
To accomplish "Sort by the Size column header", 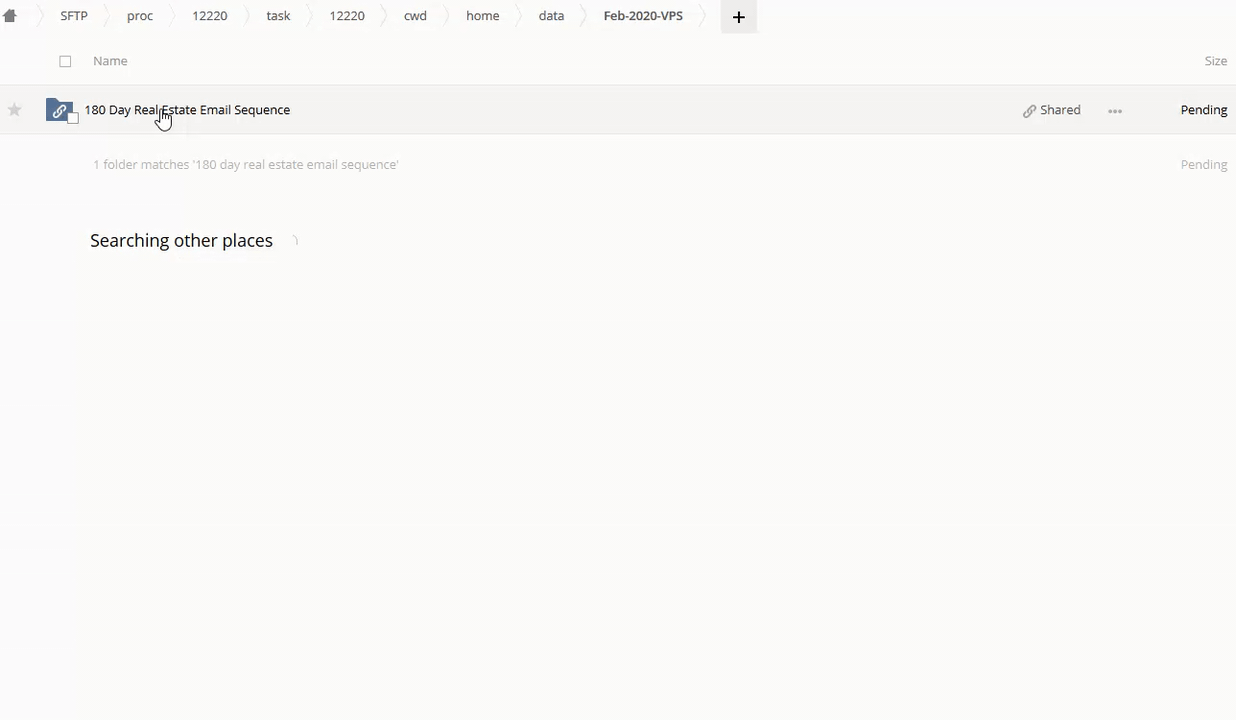I will pos(1215,61).
